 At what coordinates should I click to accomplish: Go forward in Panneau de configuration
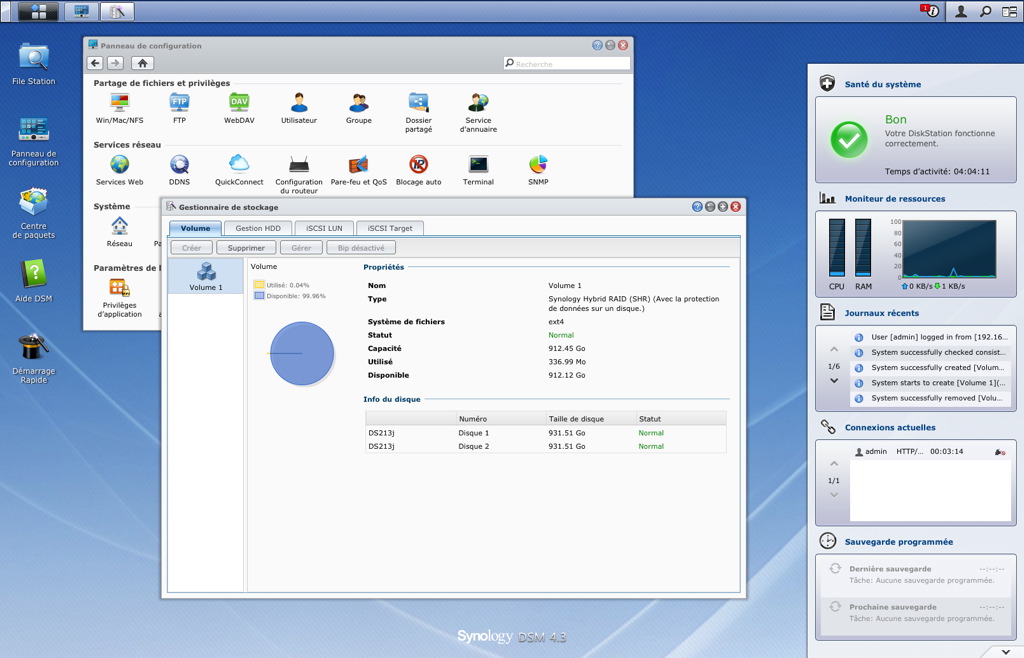coord(115,63)
